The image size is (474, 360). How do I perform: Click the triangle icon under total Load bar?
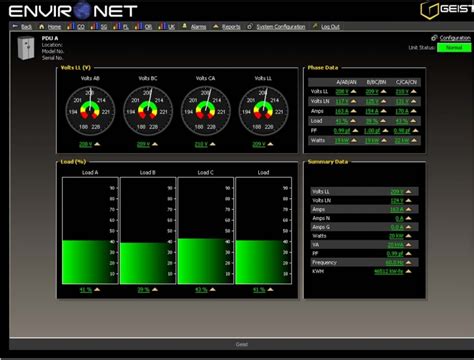pos(270,289)
